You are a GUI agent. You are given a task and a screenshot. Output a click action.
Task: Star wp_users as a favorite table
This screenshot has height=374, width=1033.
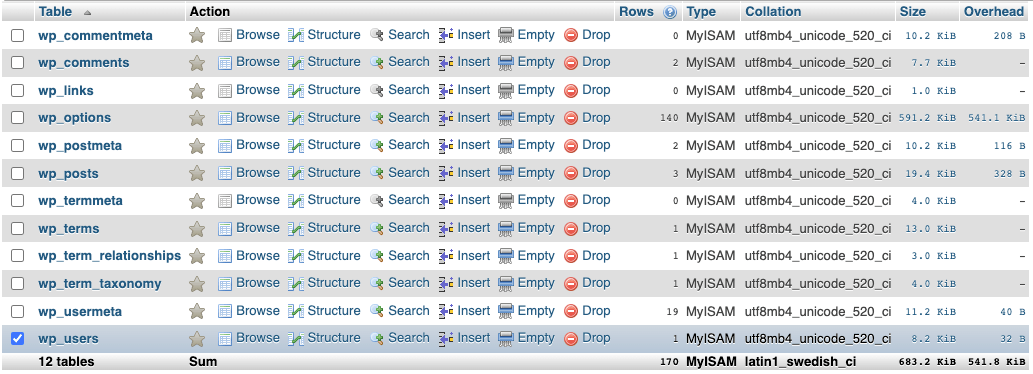197,339
